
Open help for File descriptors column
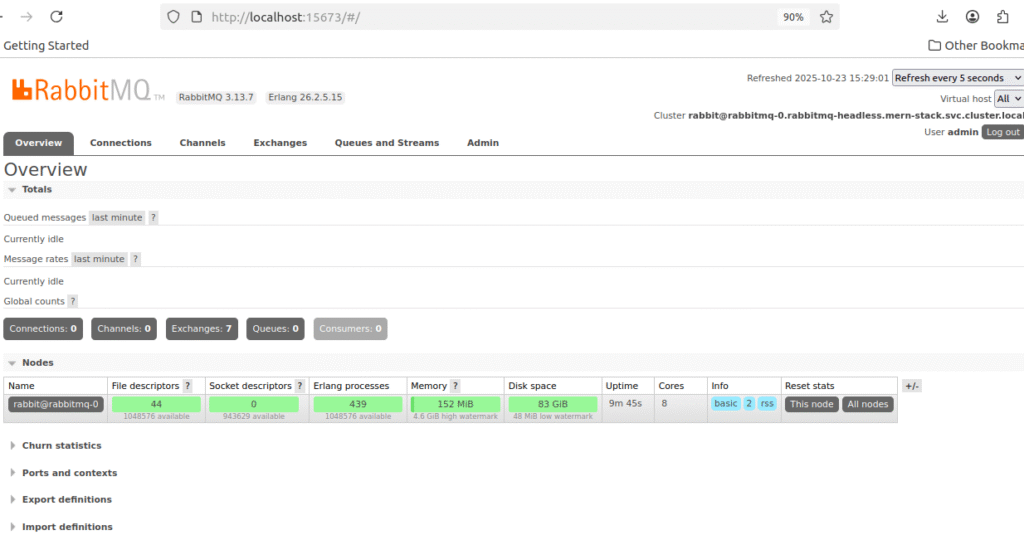187,386
